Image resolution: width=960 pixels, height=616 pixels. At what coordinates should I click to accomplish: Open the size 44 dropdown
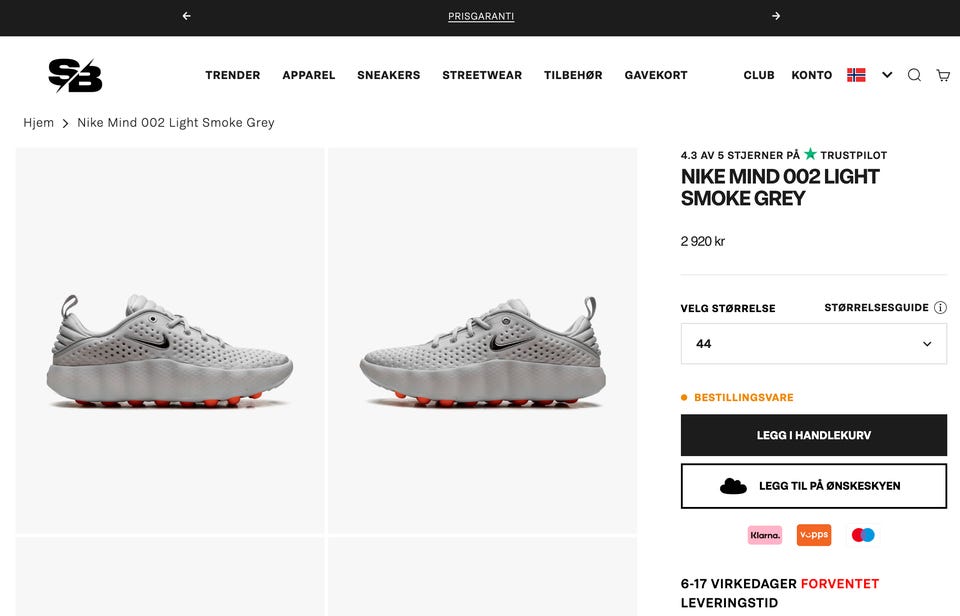point(814,344)
